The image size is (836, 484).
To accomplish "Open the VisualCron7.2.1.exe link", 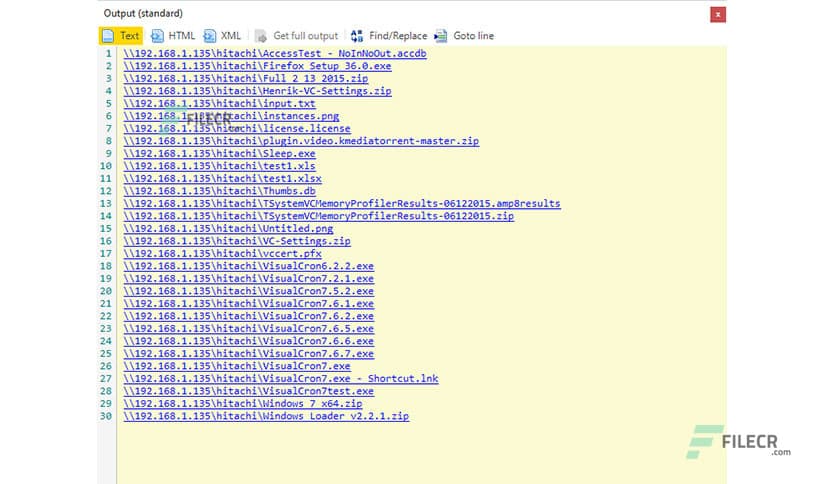I will coord(249,278).
